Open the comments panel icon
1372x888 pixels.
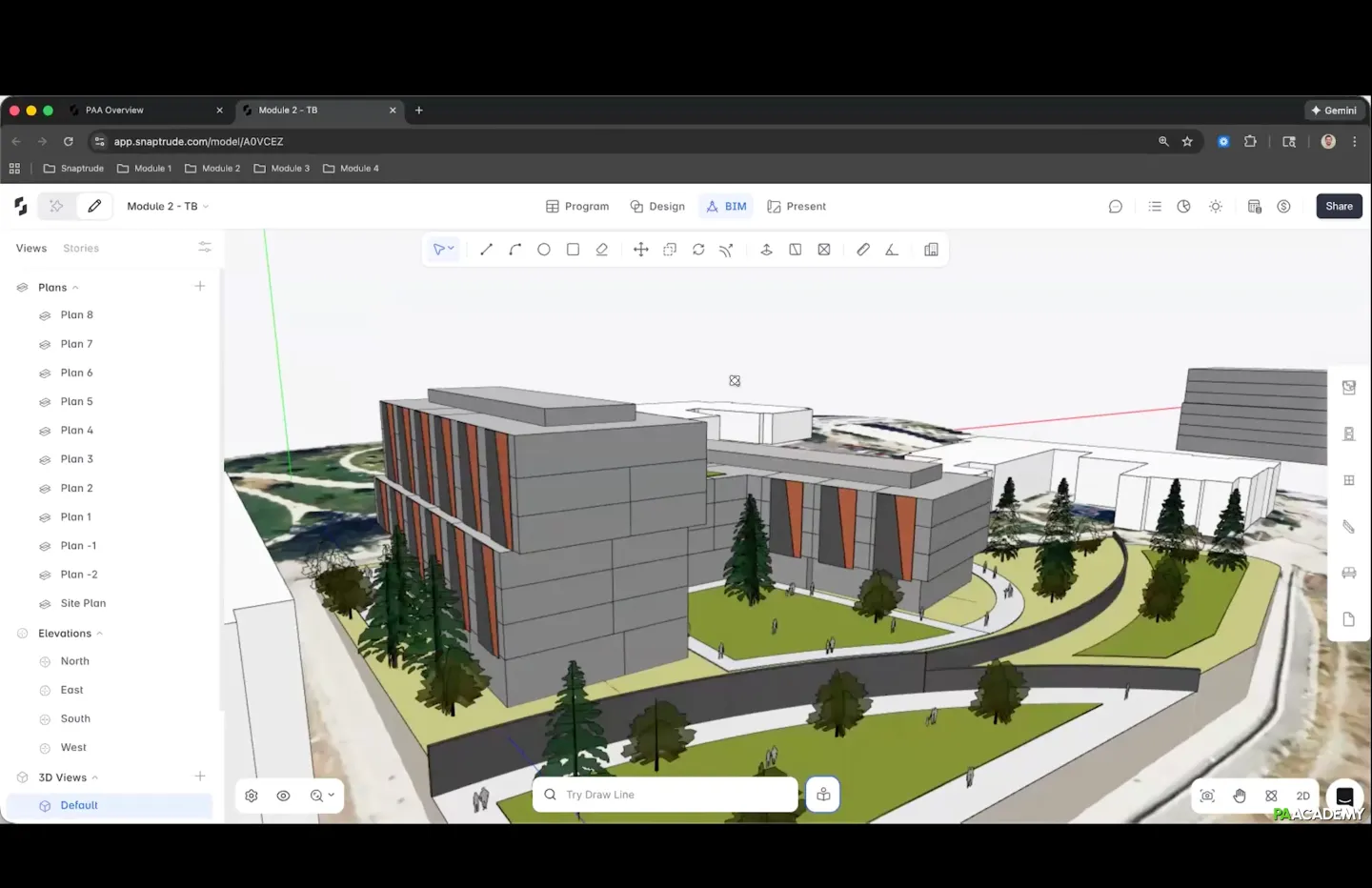(x=1116, y=207)
